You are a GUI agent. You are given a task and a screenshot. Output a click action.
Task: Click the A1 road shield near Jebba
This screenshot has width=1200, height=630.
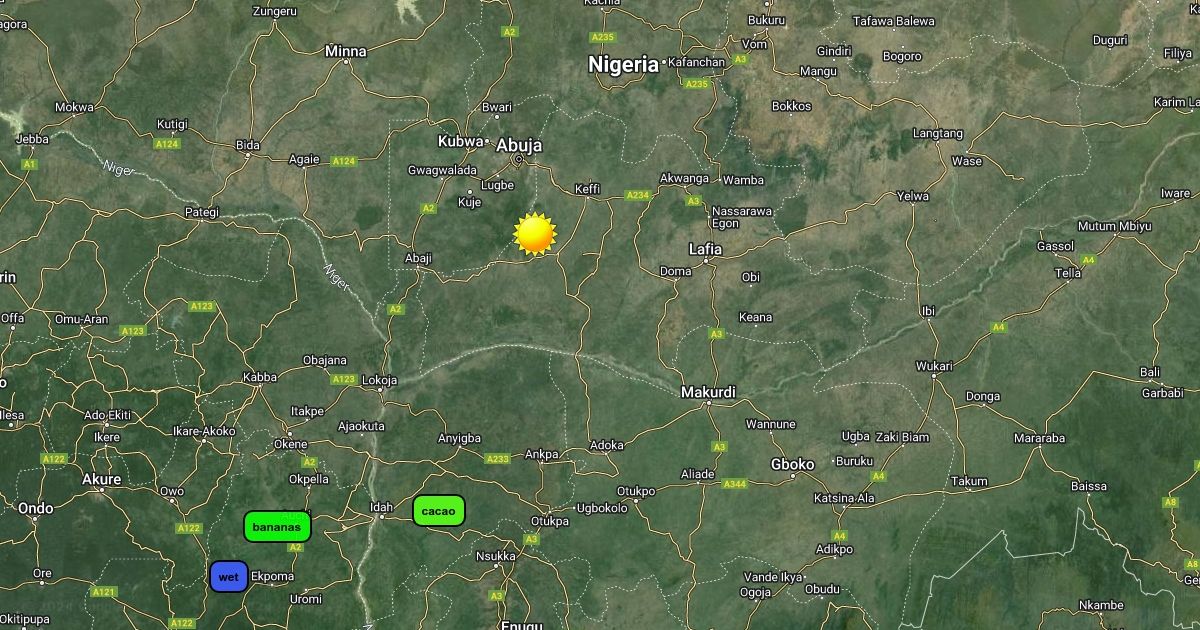[28, 163]
